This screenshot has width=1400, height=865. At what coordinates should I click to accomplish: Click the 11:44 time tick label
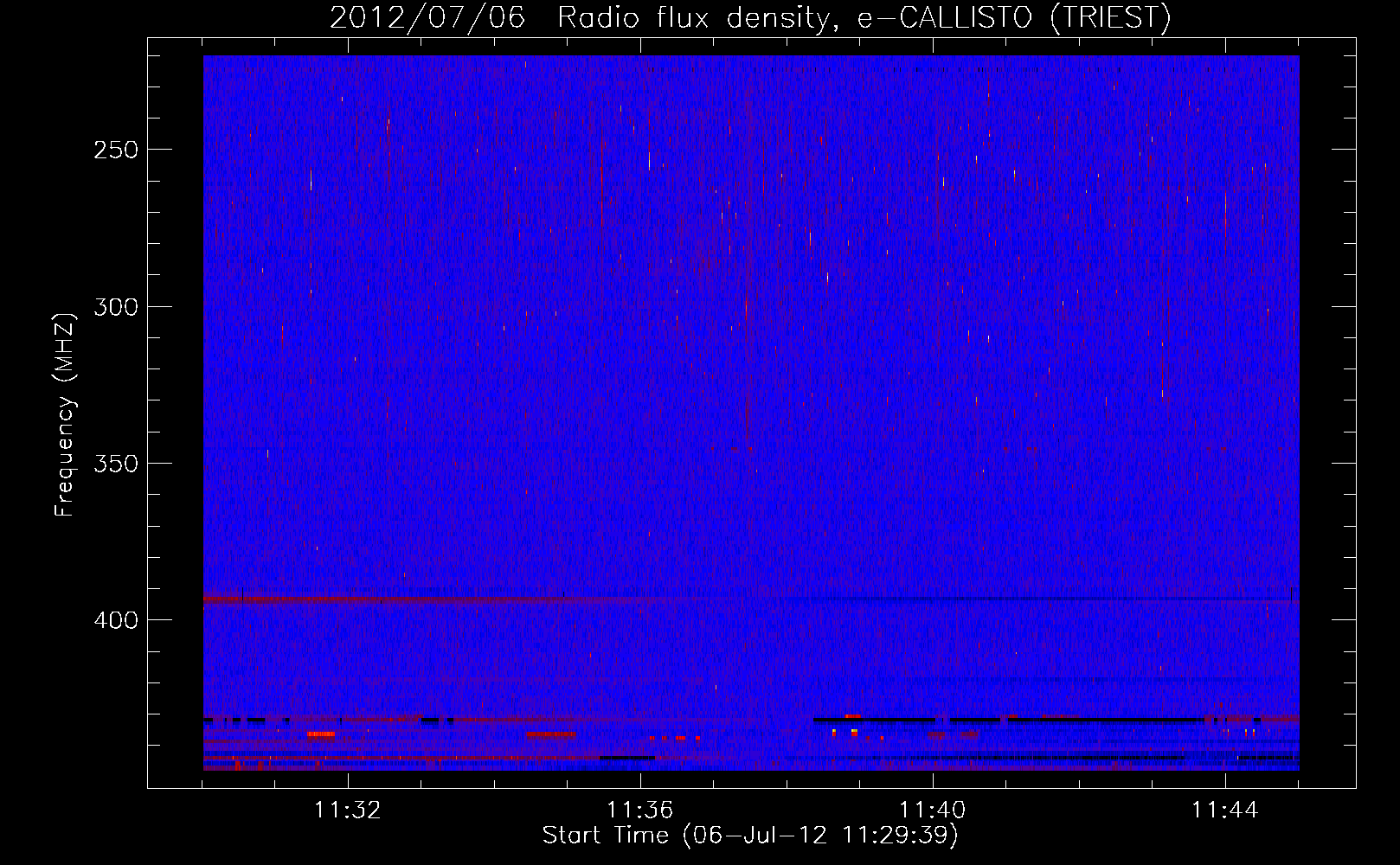[x=1225, y=811]
